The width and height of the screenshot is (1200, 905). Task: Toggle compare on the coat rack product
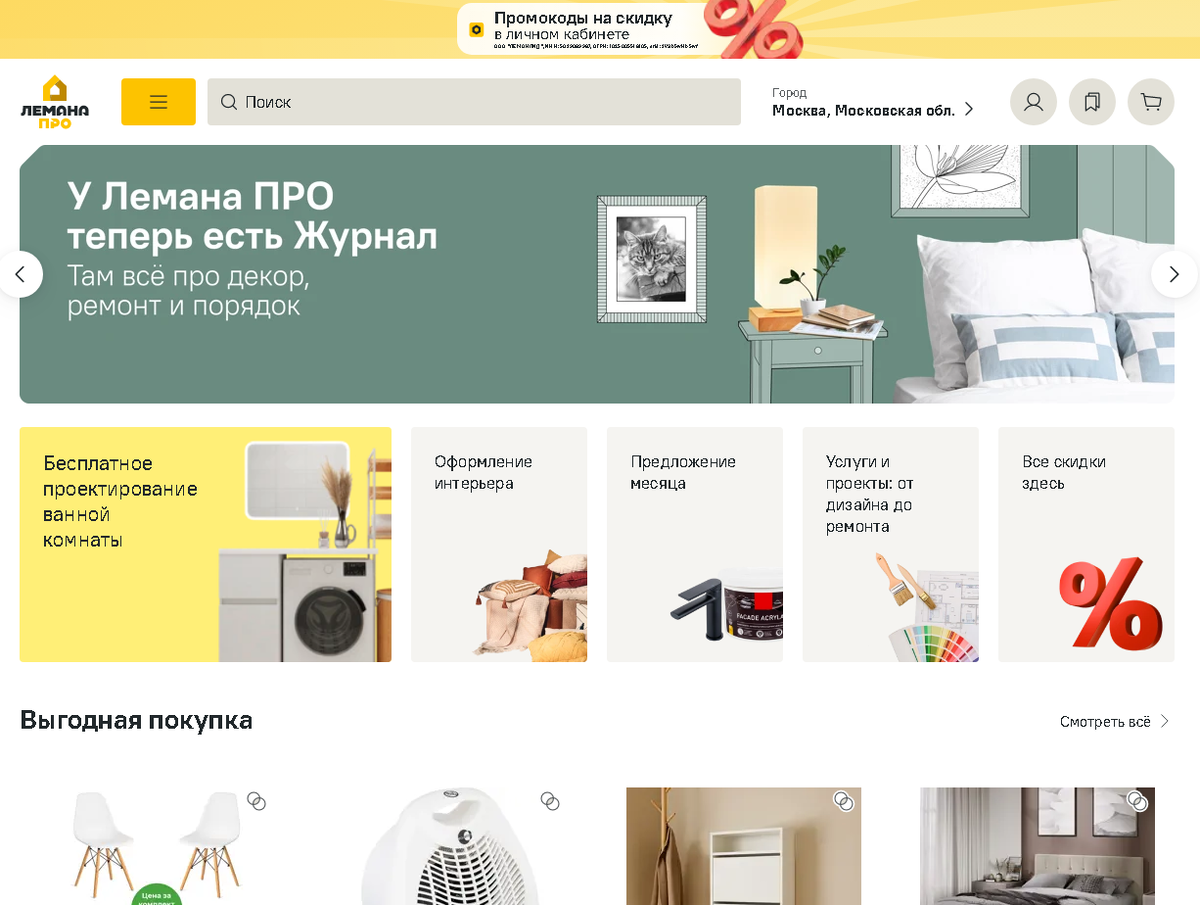pos(844,801)
